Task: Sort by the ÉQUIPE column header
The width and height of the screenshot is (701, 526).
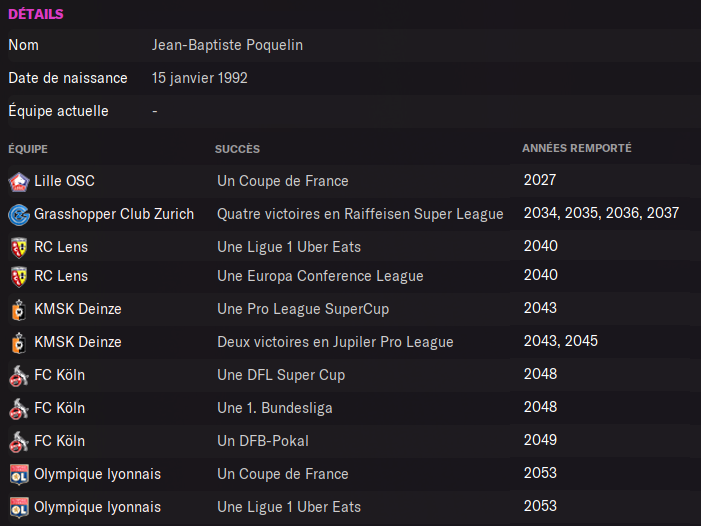Action: coord(28,149)
